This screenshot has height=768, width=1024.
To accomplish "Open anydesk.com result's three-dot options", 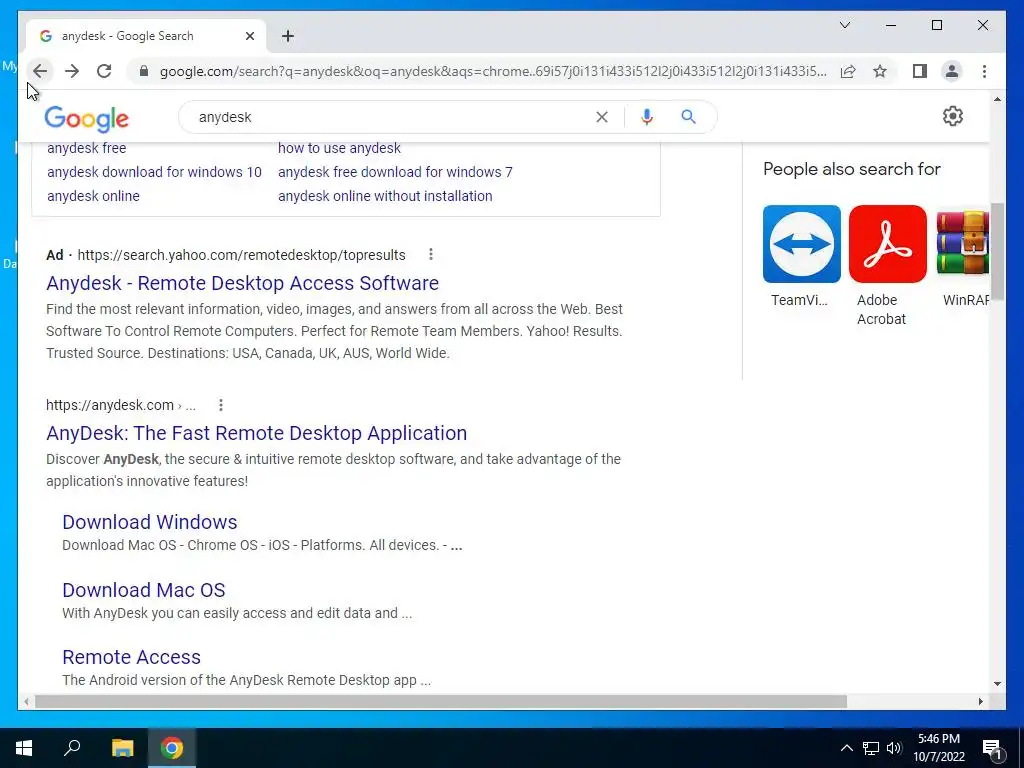I will [221, 405].
